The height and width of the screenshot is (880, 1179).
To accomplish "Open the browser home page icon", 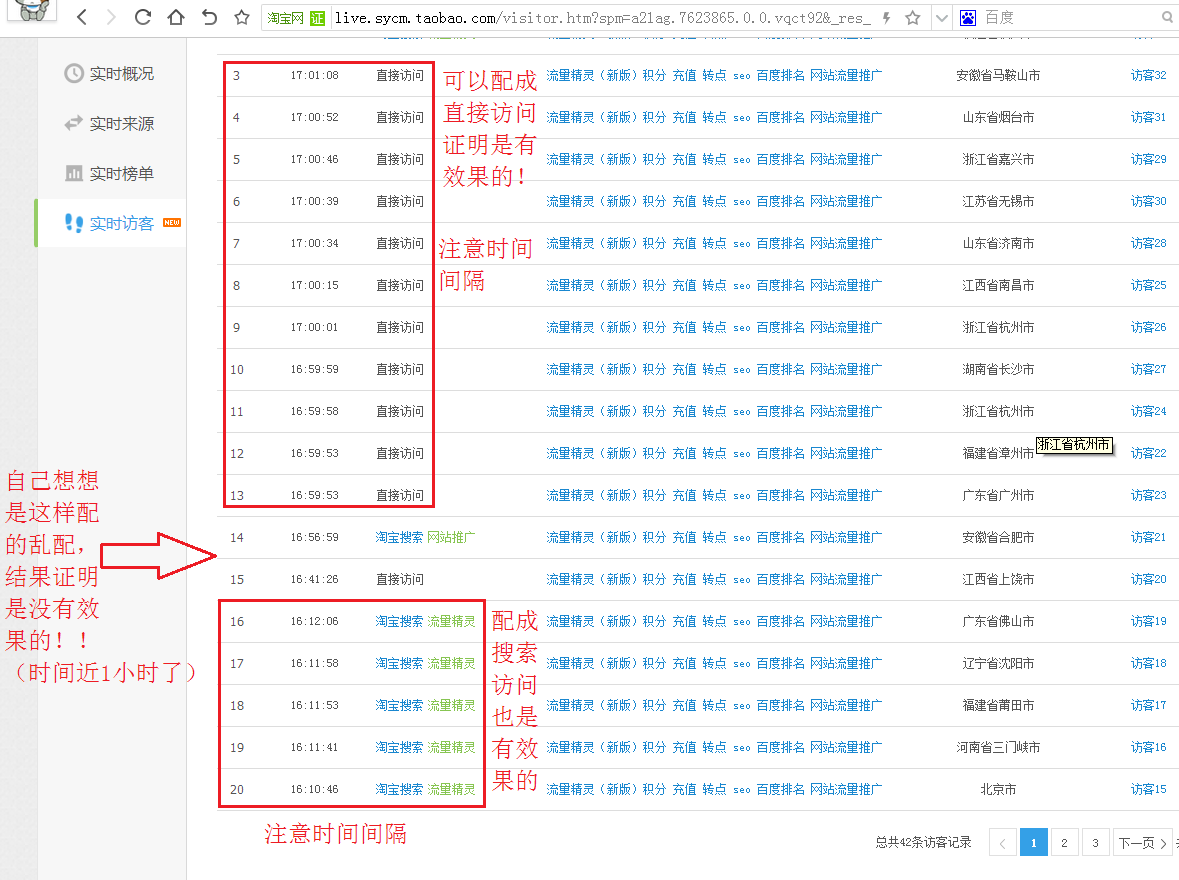I will pos(176,17).
